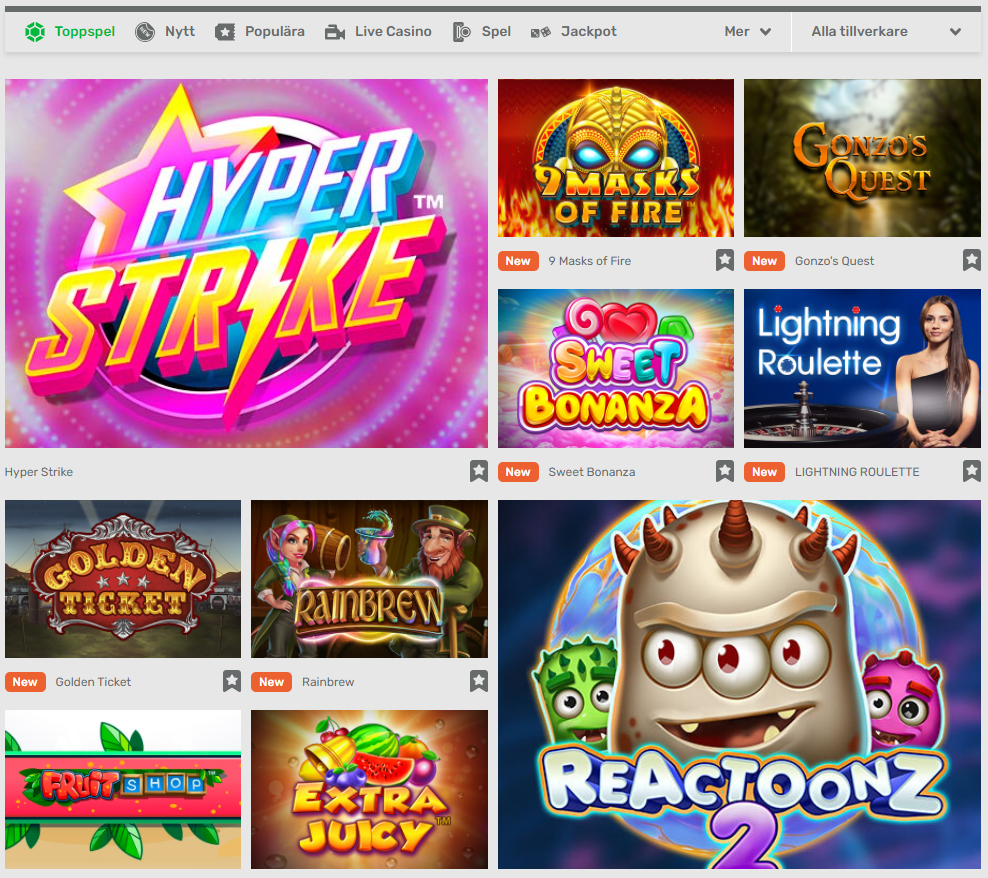Open the Nytt tab
988x878 pixels.
click(x=165, y=32)
